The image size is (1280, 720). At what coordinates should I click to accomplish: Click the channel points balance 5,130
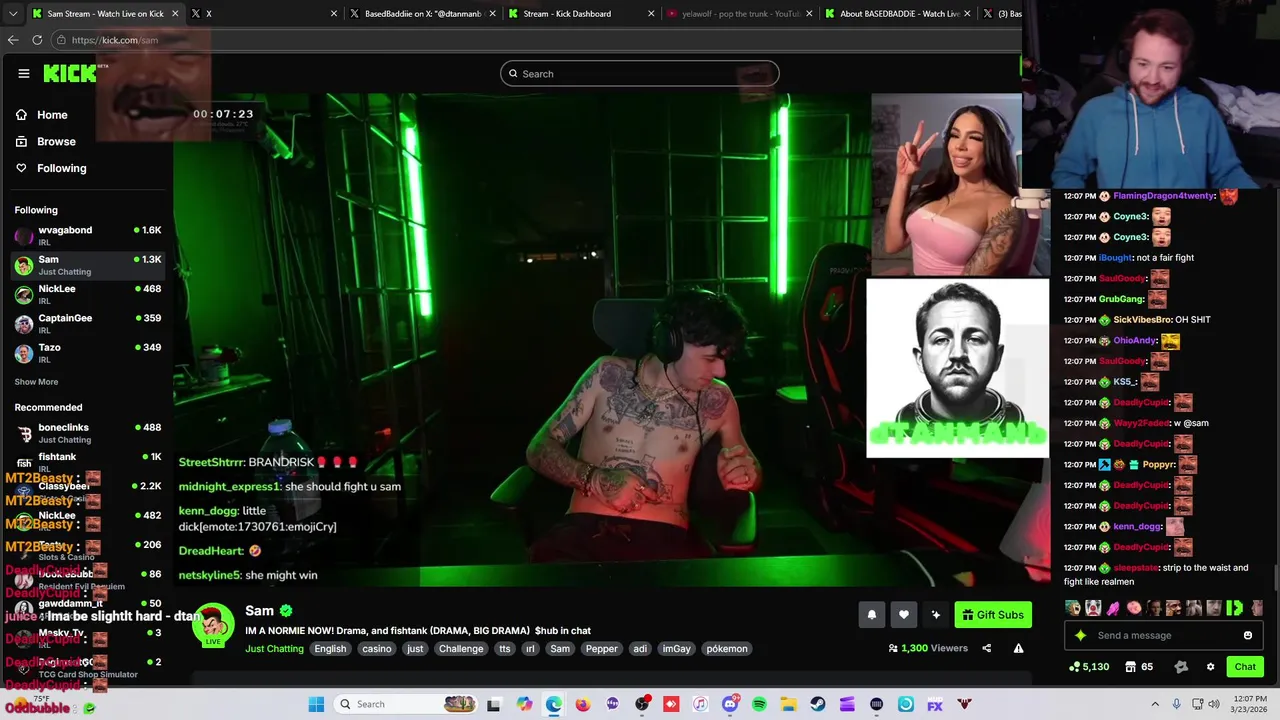[1089, 667]
